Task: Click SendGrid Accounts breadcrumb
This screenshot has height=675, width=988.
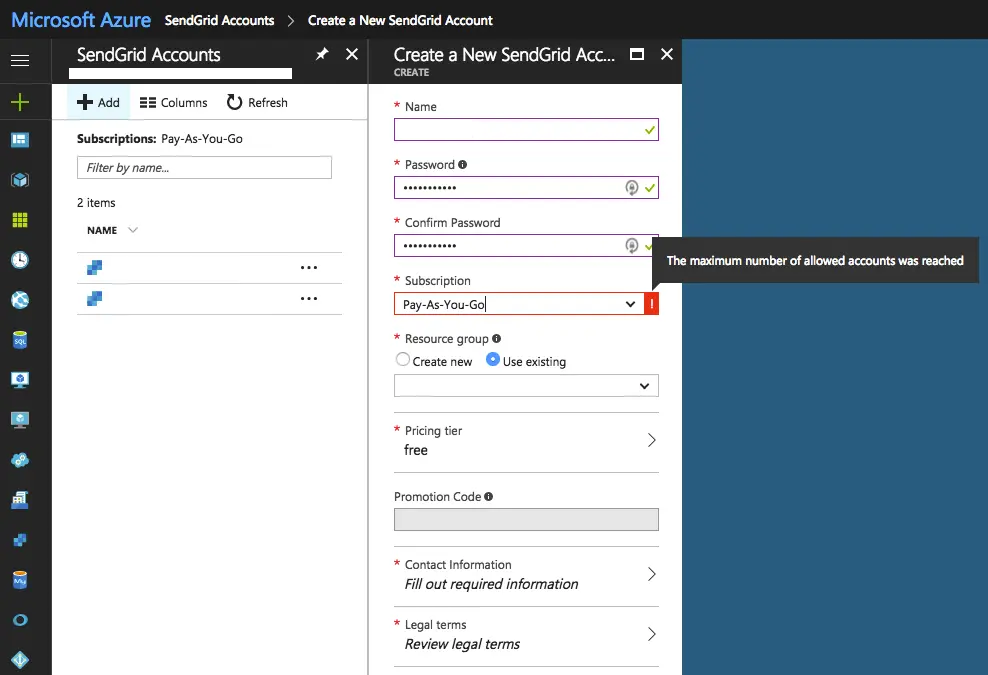Action: pyautogui.click(x=219, y=20)
